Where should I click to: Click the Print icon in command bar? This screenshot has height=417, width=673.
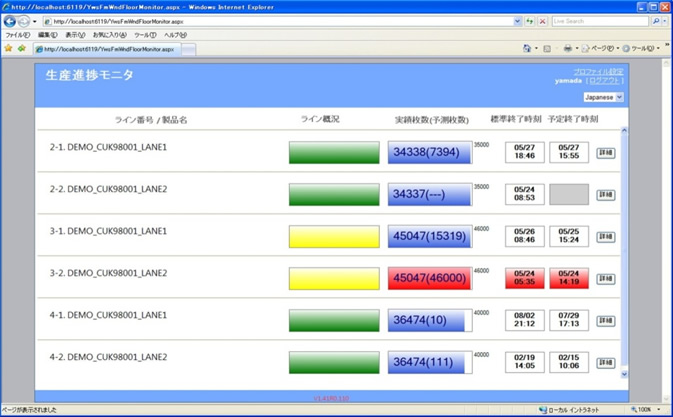[567, 48]
